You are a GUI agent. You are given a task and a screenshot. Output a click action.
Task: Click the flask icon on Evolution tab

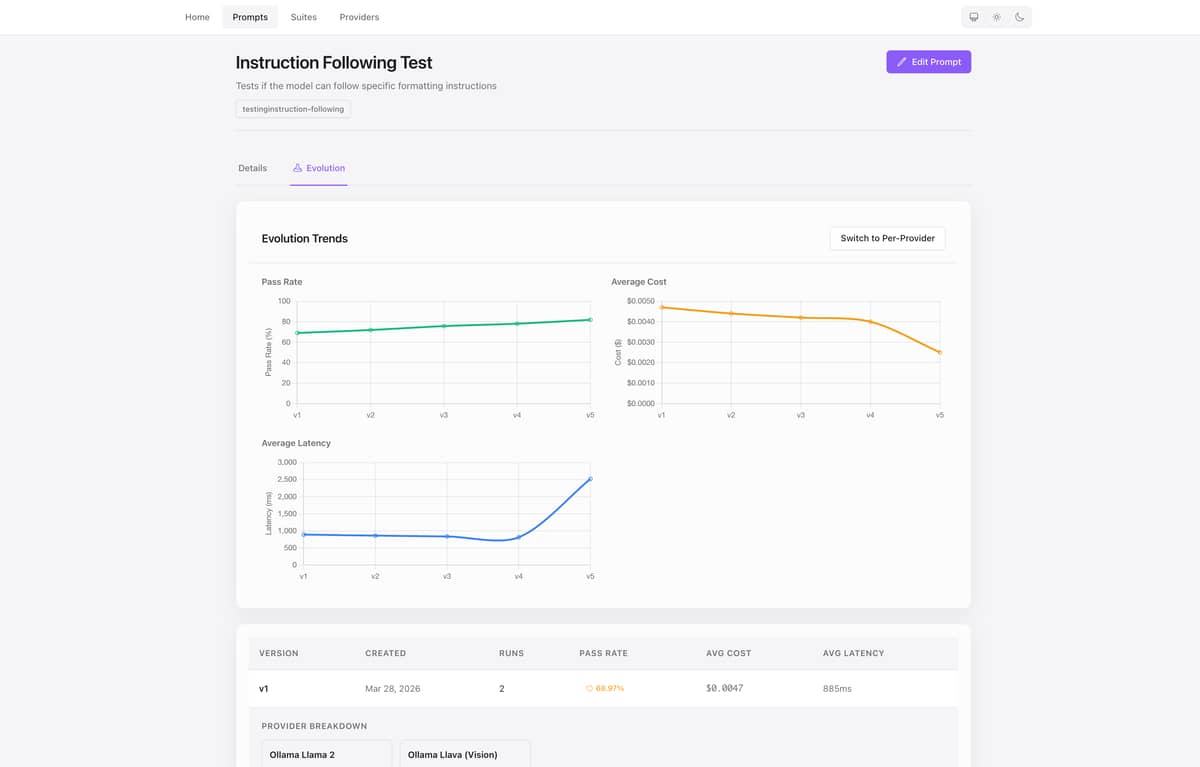[297, 168]
